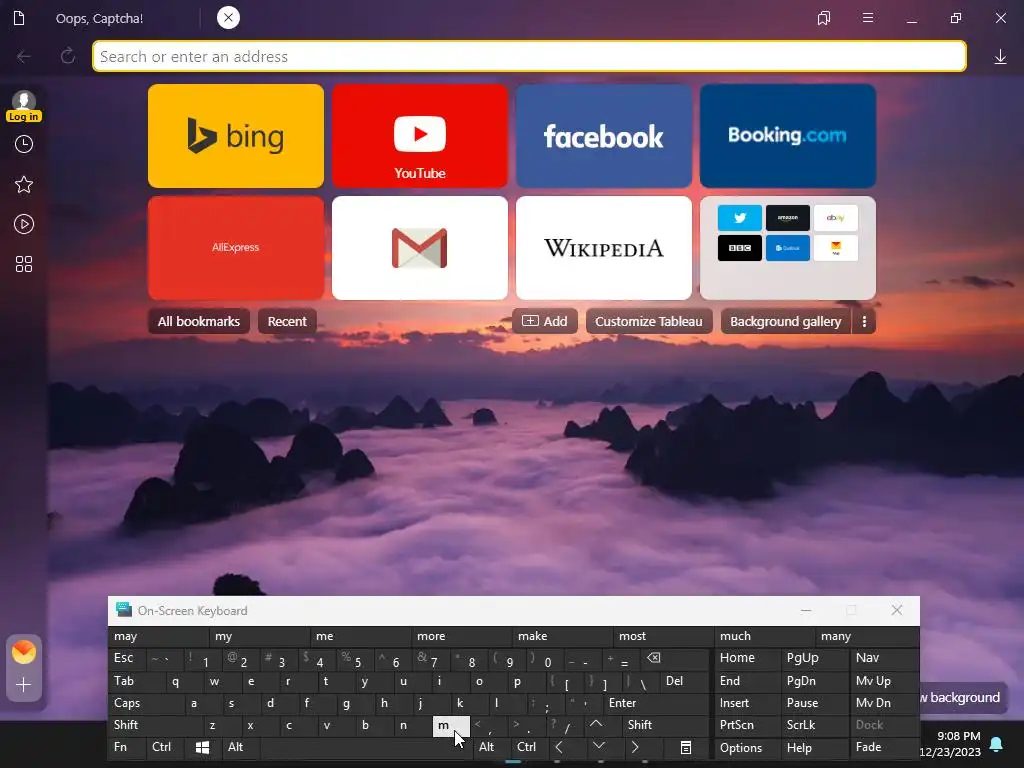
Task: Click the Twitter icon in folder tile
Action: coord(739,218)
